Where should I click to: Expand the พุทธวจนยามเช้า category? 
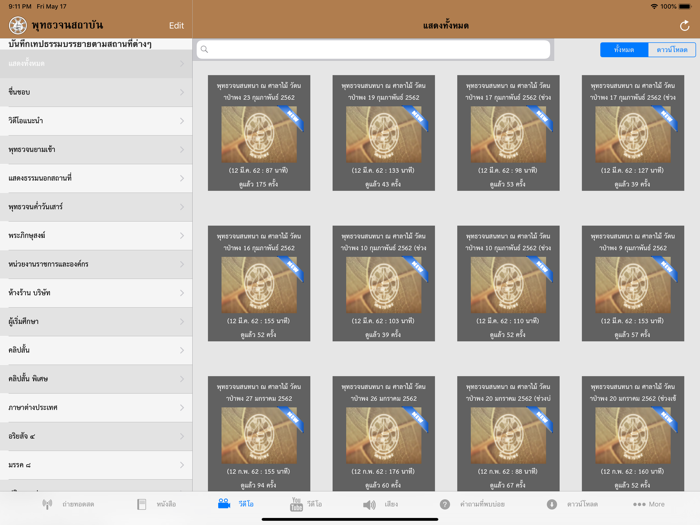pyautogui.click(x=96, y=150)
